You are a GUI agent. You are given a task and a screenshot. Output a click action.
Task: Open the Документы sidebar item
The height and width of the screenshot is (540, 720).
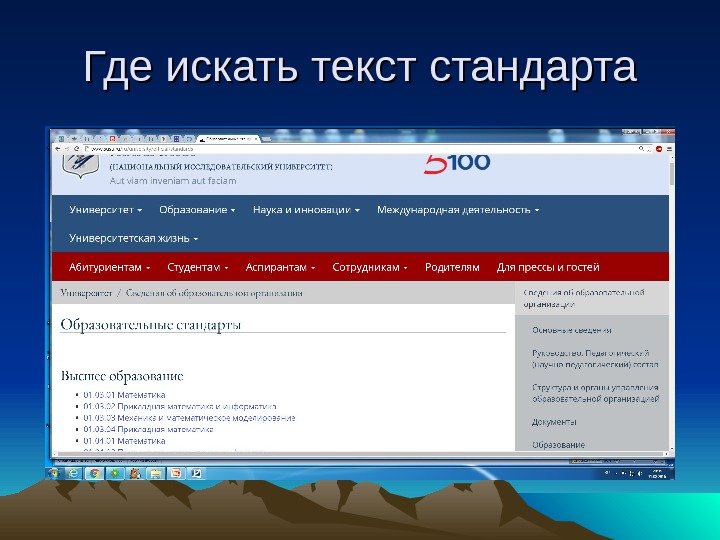click(554, 422)
